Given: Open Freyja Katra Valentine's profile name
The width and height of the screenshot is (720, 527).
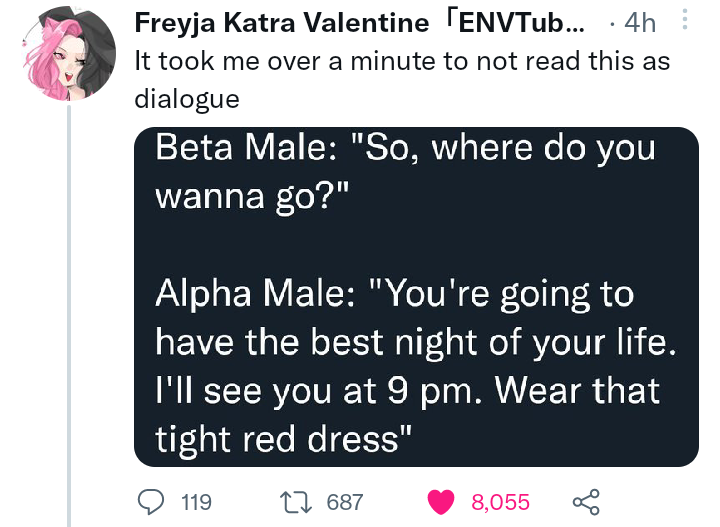Looking at the screenshot, I should pos(281,22).
